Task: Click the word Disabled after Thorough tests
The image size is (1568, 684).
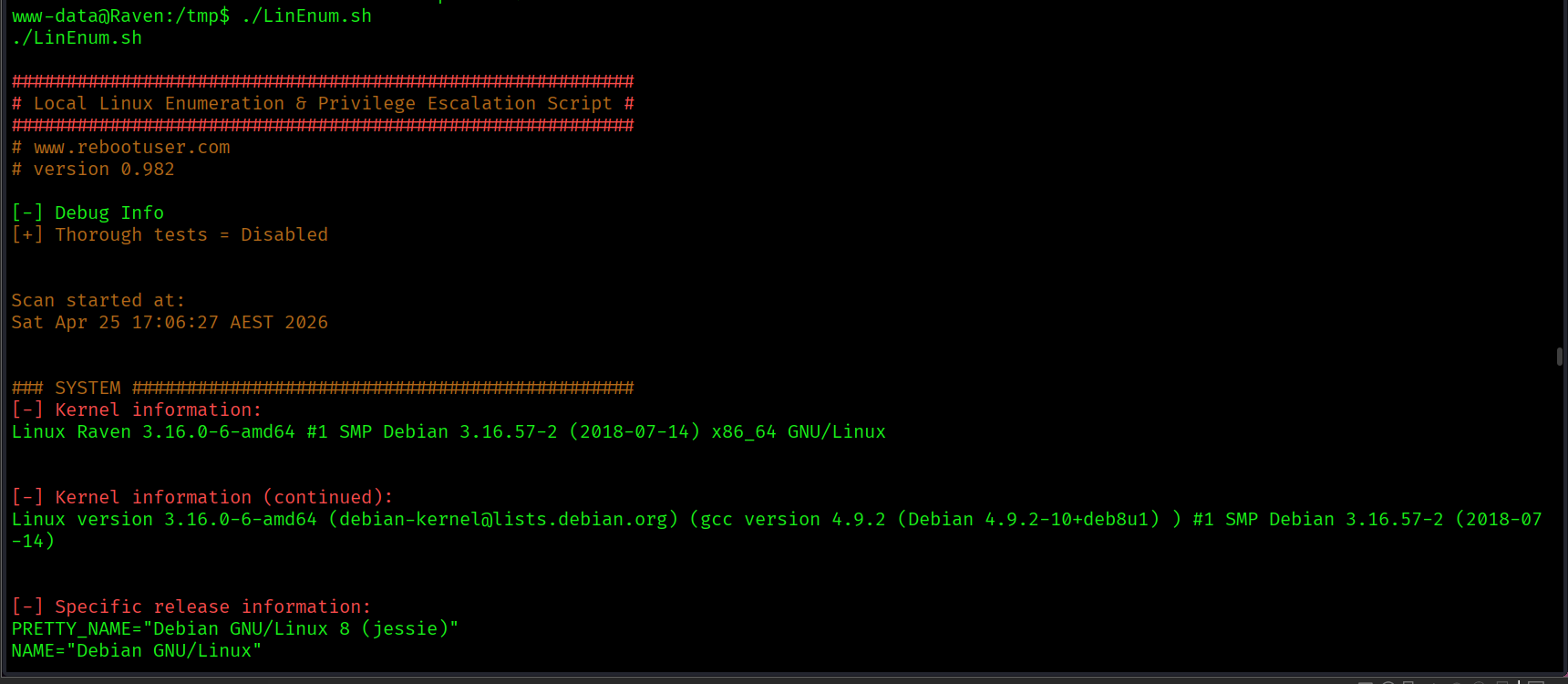Action: coord(284,235)
